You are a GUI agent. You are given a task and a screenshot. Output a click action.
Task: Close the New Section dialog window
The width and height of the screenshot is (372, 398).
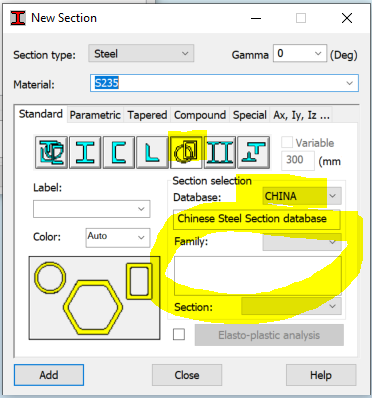[x=347, y=18]
